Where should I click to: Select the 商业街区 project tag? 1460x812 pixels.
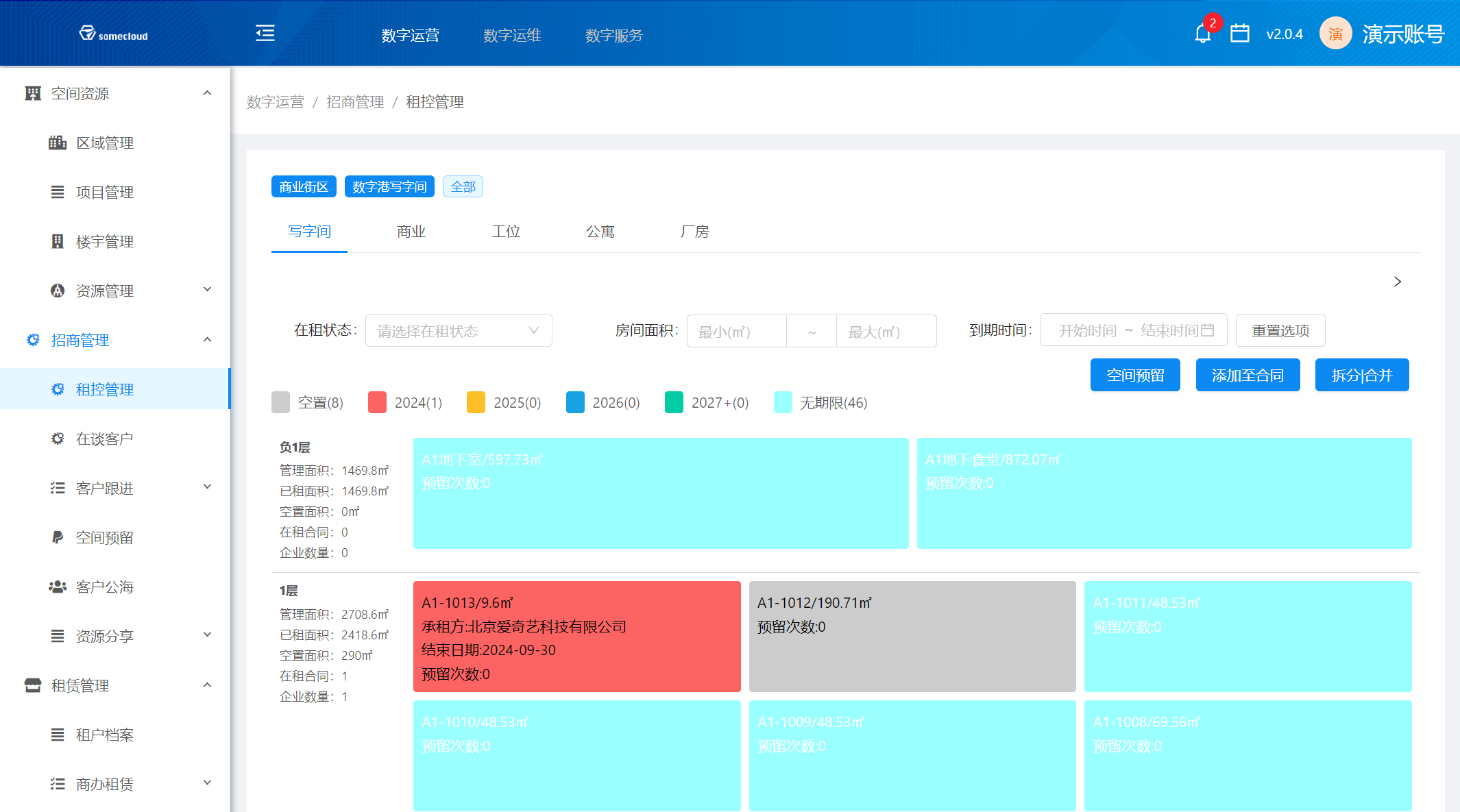pyautogui.click(x=304, y=186)
